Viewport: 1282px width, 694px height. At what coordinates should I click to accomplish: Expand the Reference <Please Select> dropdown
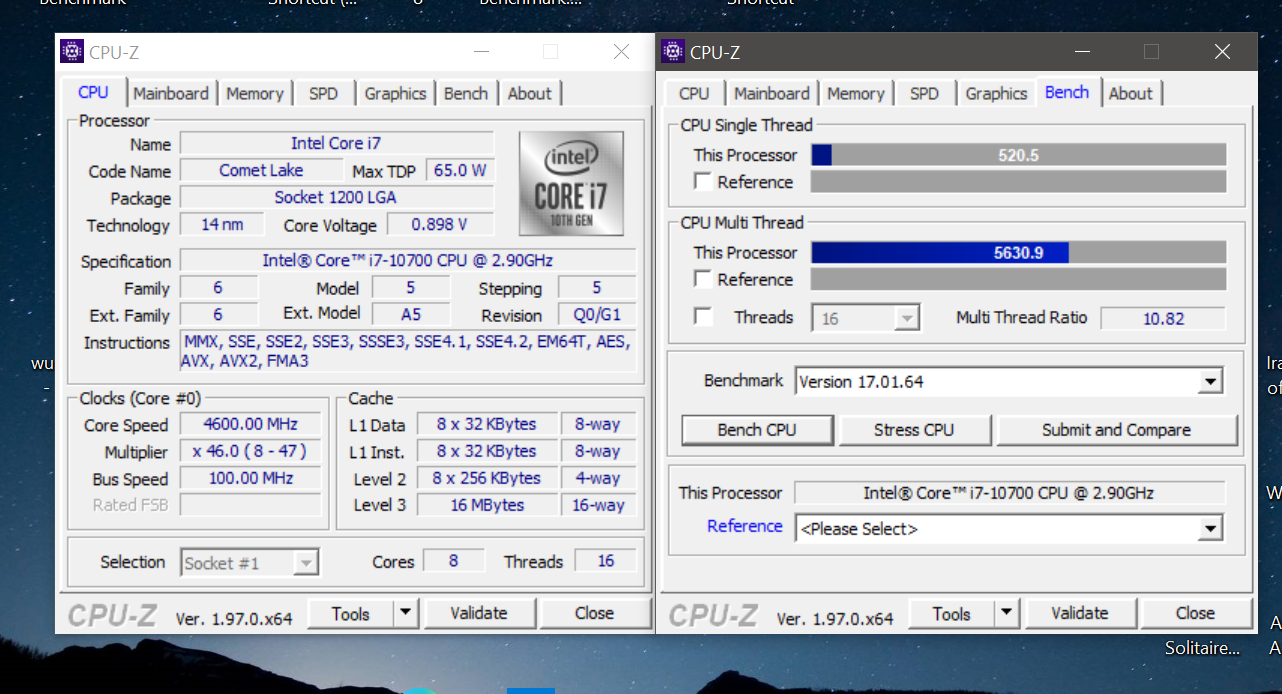(x=1211, y=528)
